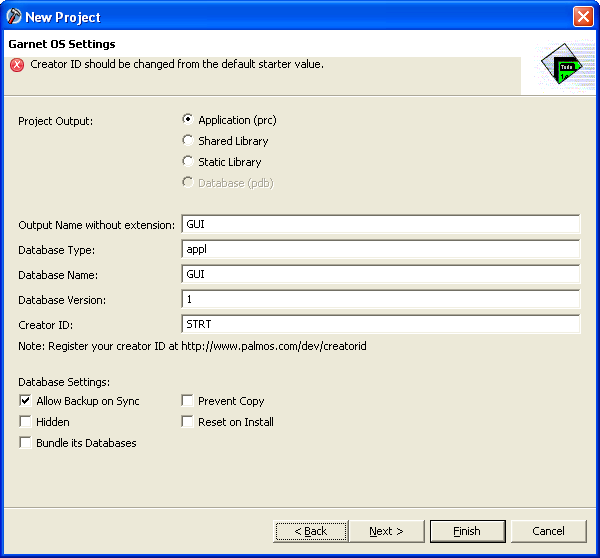Click the Database Version field
Viewport: 600px width, 558px height.
381,299
